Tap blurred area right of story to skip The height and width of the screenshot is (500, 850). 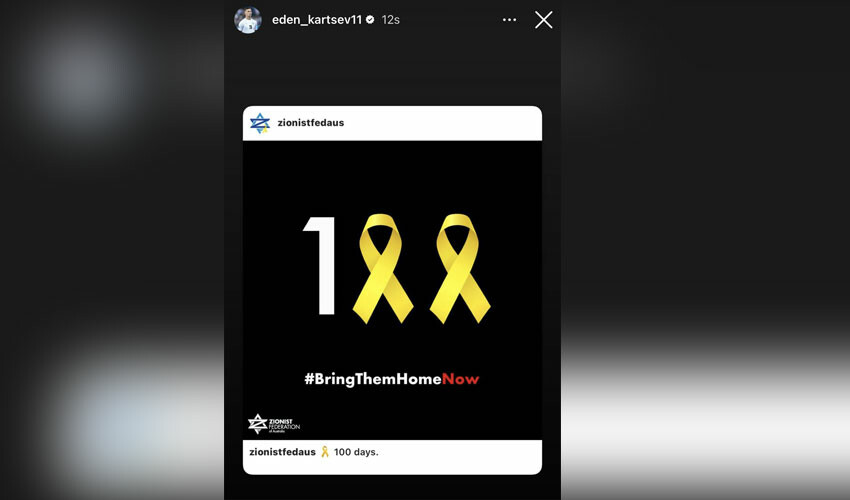705,250
